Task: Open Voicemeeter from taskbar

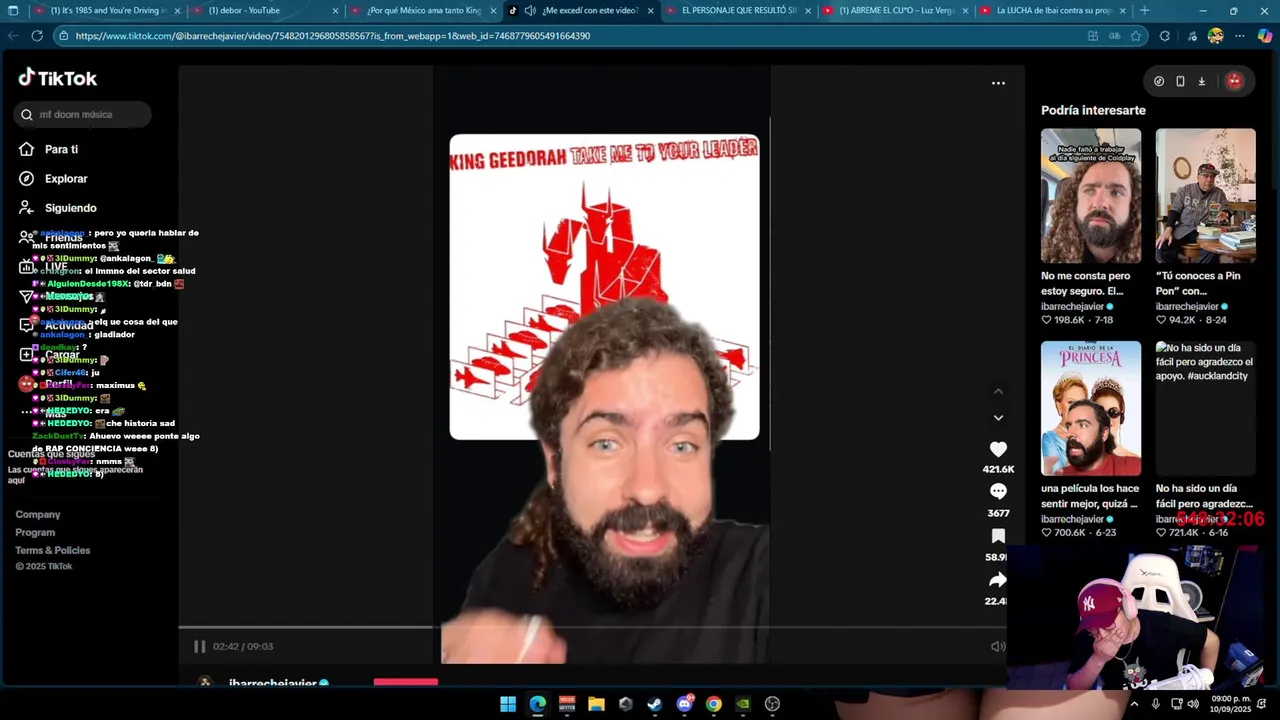Action: click(567, 704)
